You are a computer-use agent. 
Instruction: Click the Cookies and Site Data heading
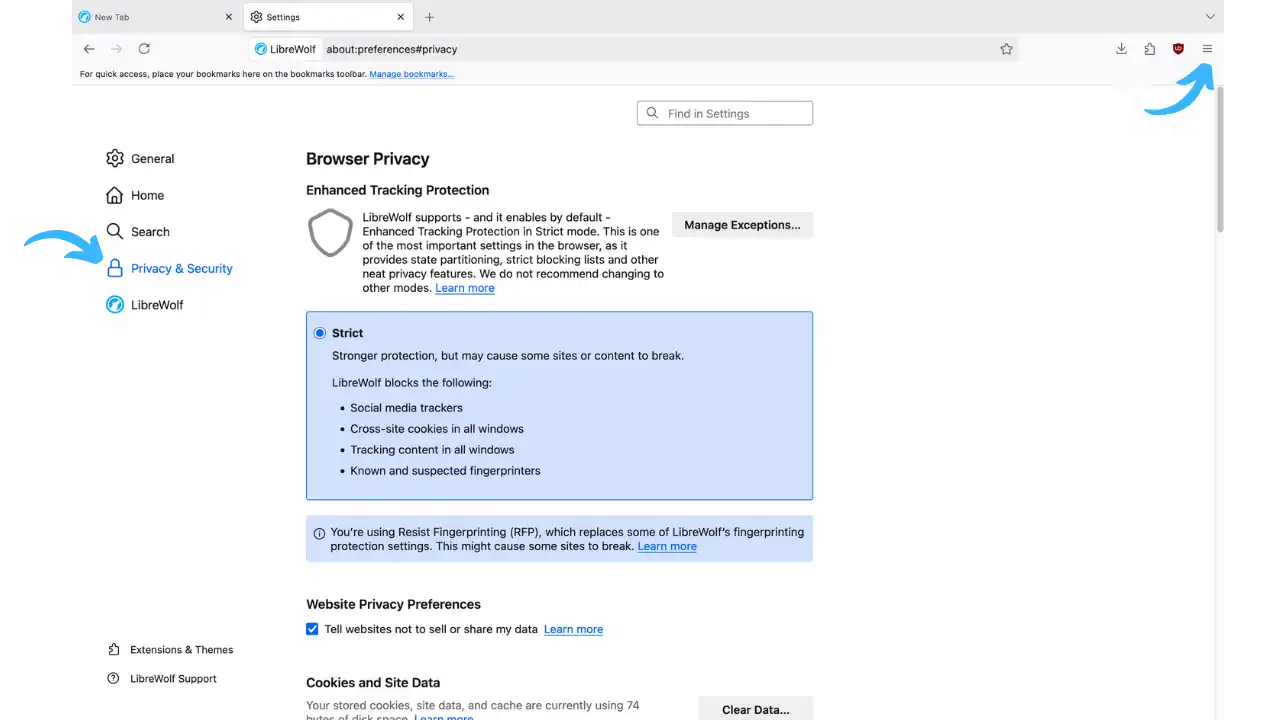[x=373, y=683]
